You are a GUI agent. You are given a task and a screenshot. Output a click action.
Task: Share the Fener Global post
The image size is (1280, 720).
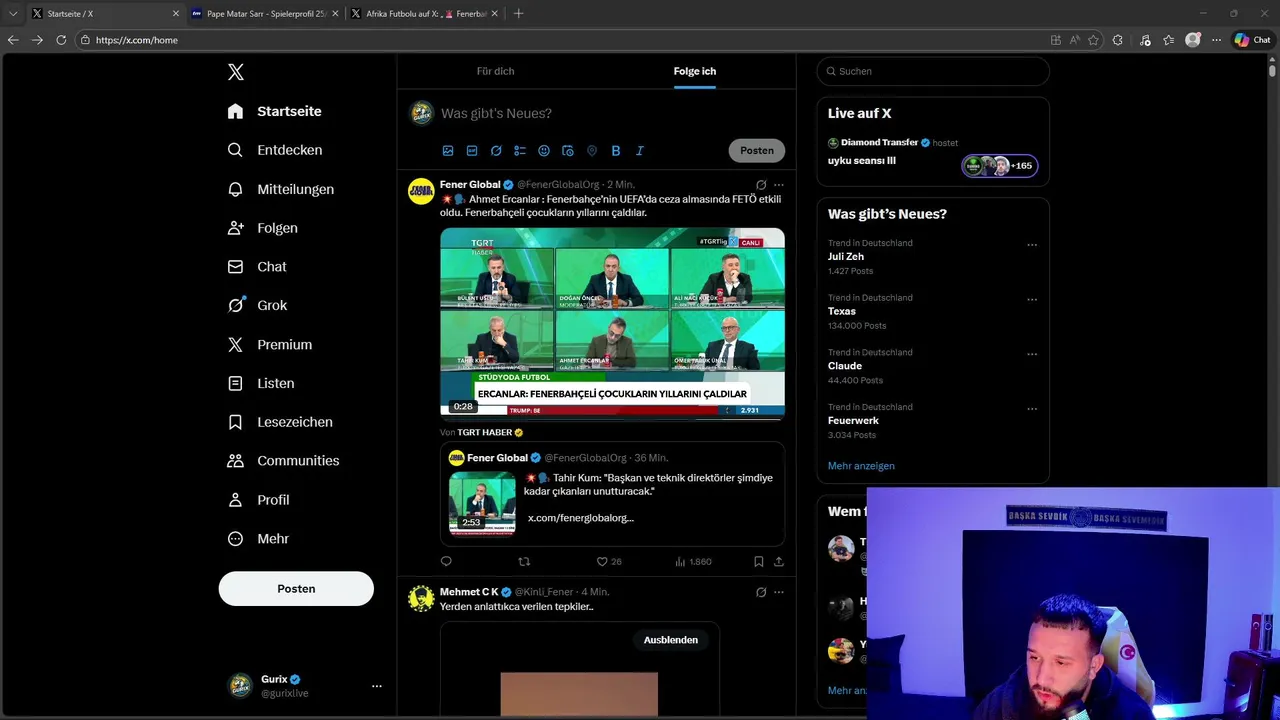point(779,562)
